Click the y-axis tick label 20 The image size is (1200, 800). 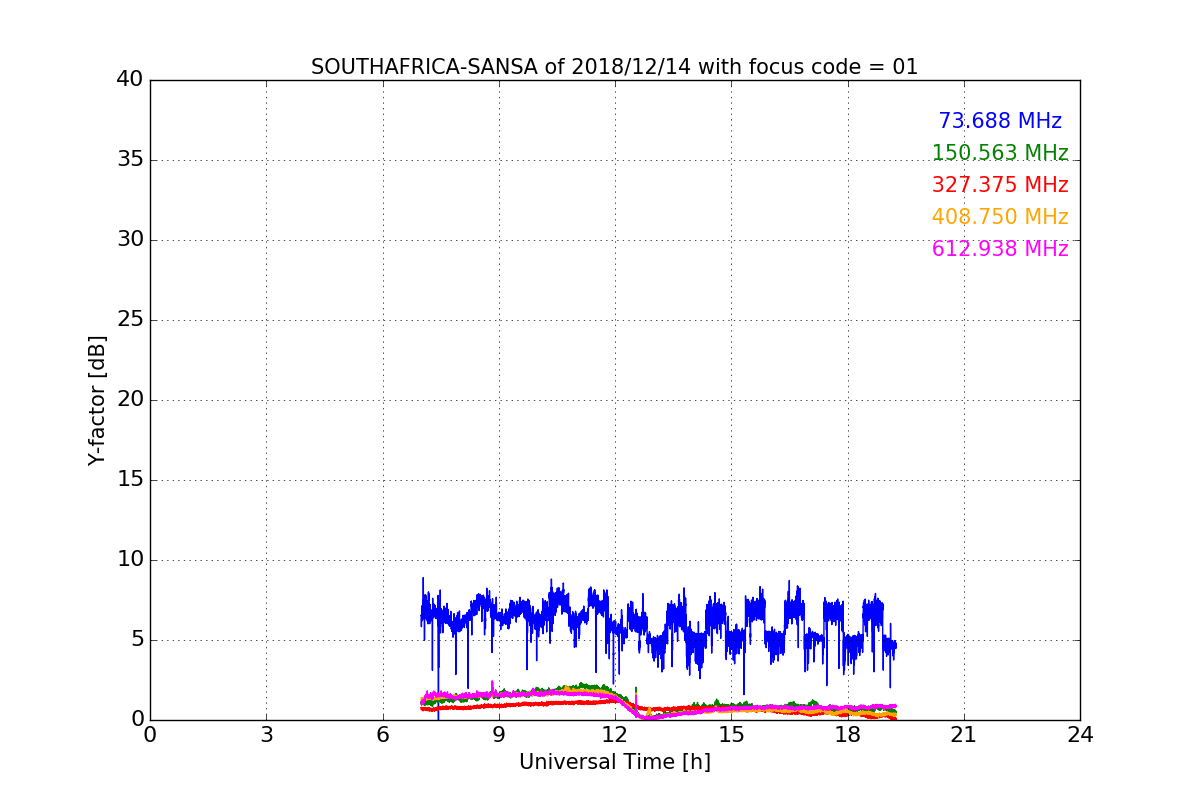pyautogui.click(x=130, y=400)
